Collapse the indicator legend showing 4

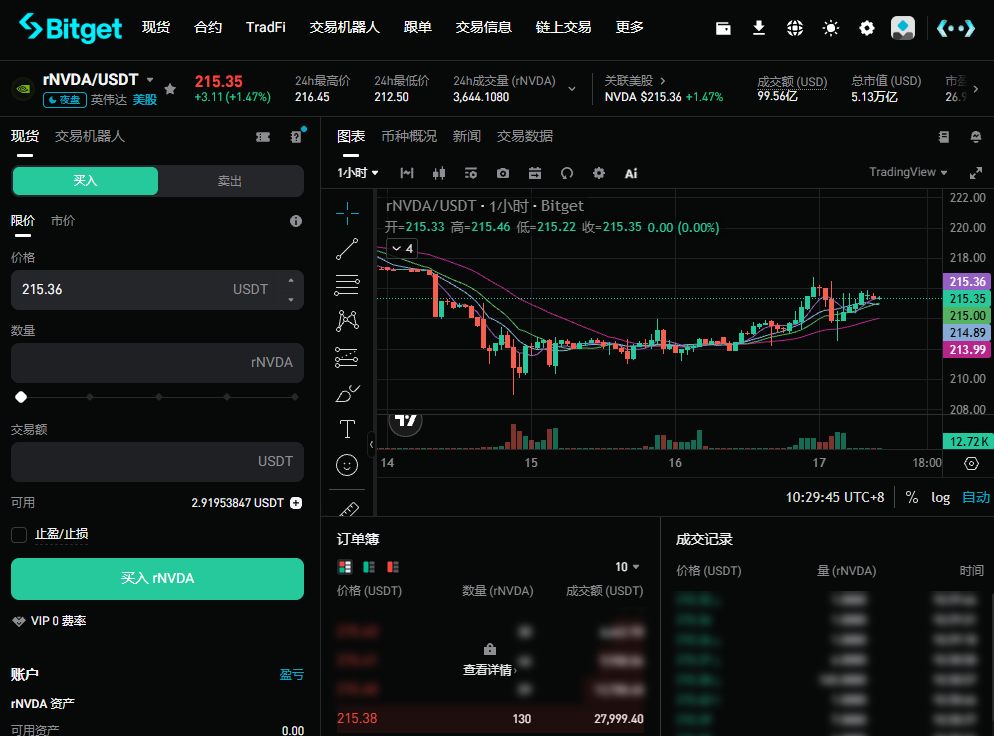coord(402,249)
